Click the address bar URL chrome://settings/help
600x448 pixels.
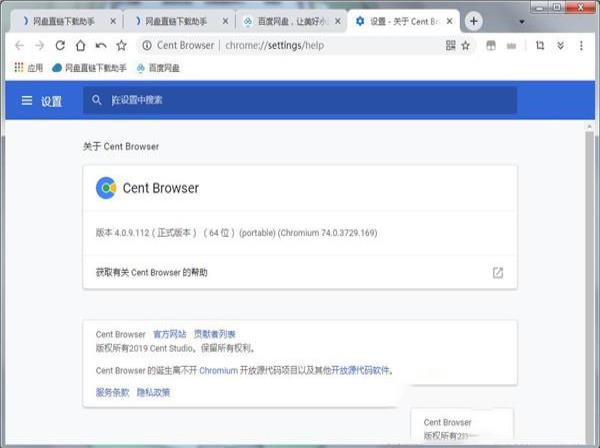(274, 46)
